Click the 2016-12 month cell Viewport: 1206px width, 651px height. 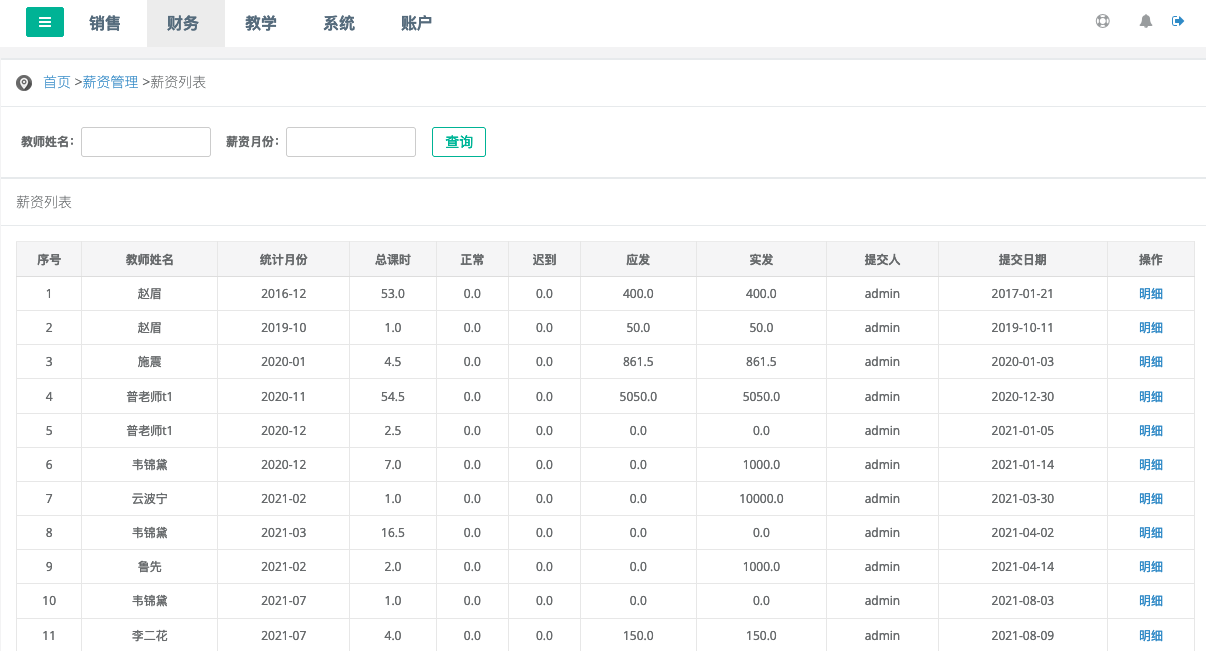283,294
